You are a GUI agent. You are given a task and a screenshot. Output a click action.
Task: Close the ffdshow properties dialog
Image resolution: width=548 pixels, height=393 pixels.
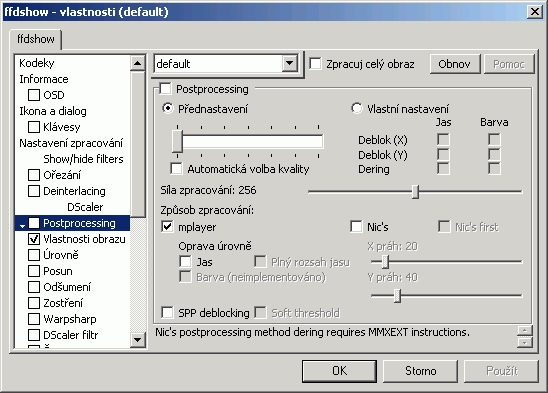point(535,12)
